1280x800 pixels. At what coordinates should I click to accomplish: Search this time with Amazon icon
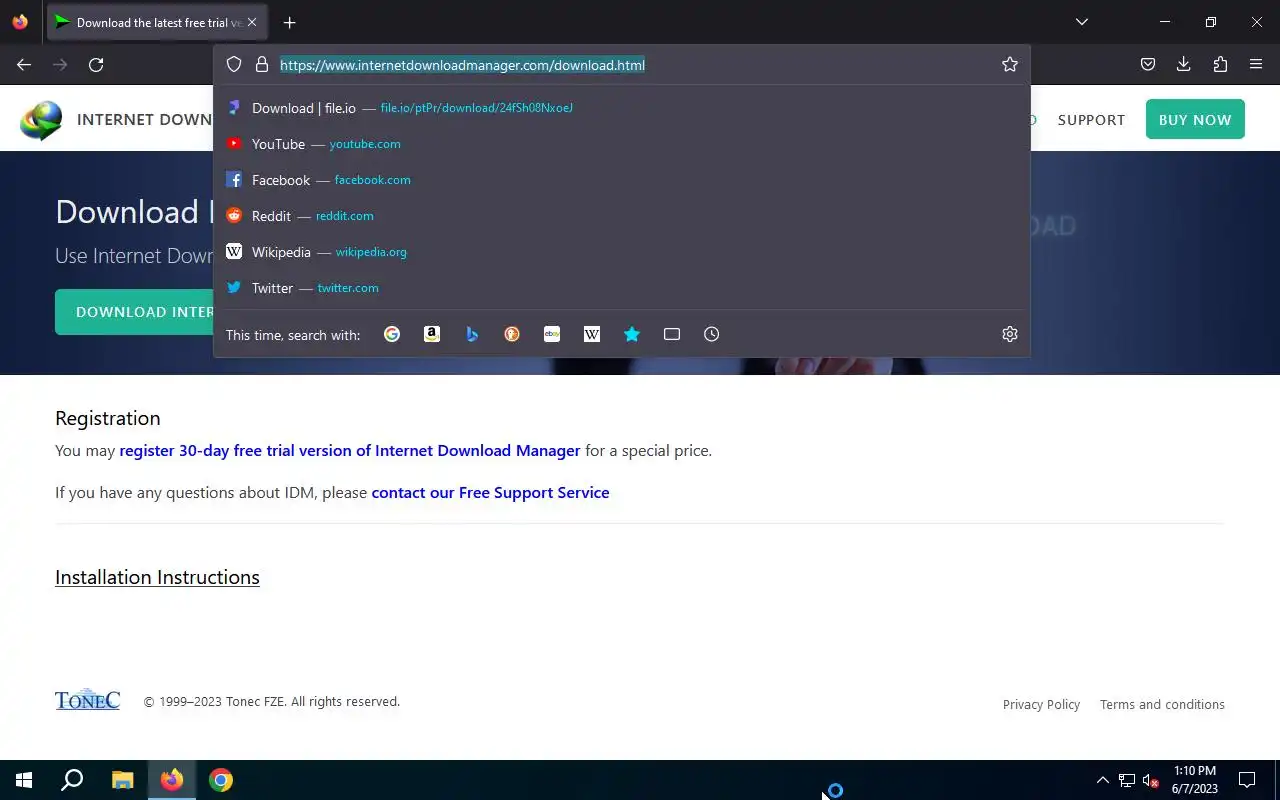click(x=432, y=334)
